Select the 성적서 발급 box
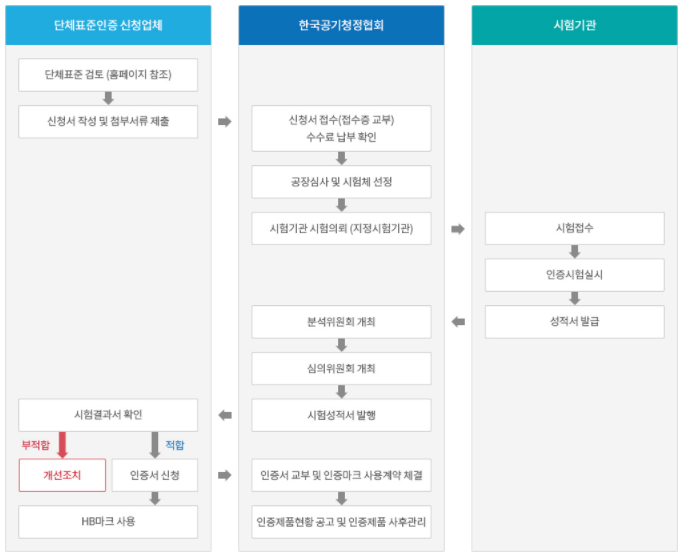684x559 pixels. (575, 322)
